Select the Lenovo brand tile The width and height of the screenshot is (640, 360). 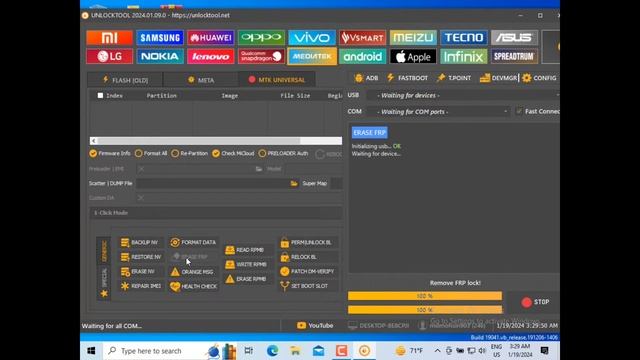click(211, 56)
